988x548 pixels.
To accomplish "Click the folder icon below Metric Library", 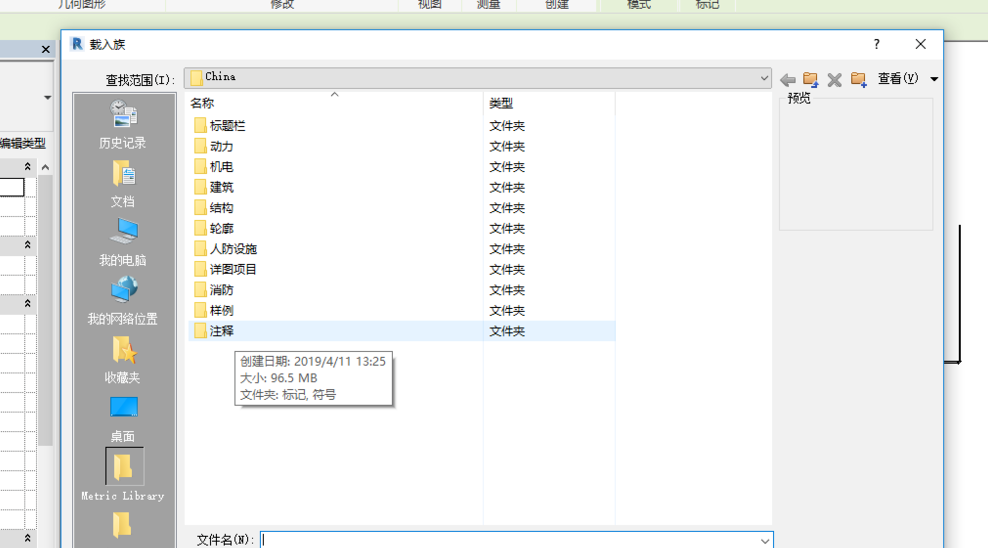I will coord(122,524).
